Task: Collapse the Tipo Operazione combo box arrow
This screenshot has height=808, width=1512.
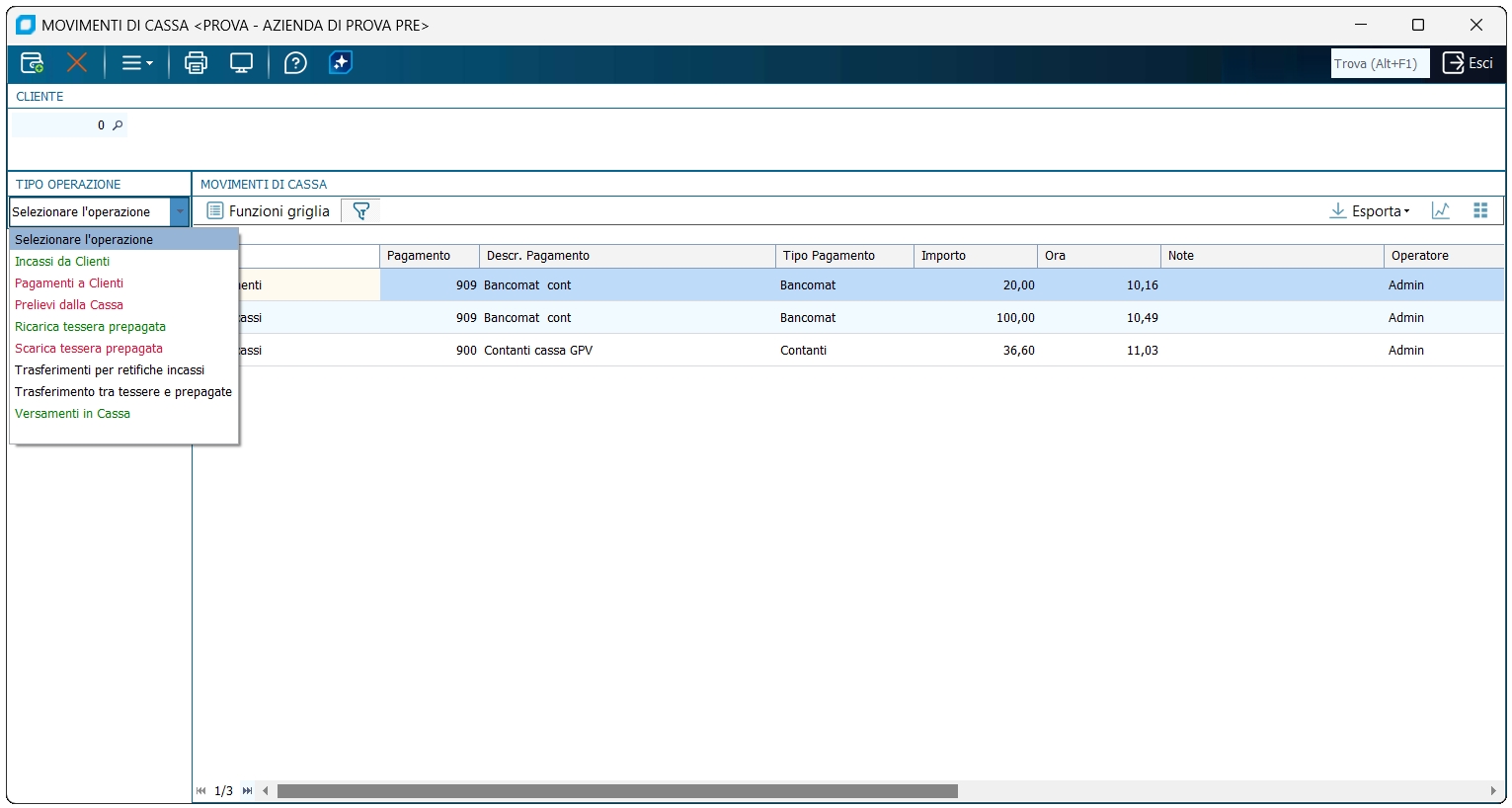Action: (180, 212)
